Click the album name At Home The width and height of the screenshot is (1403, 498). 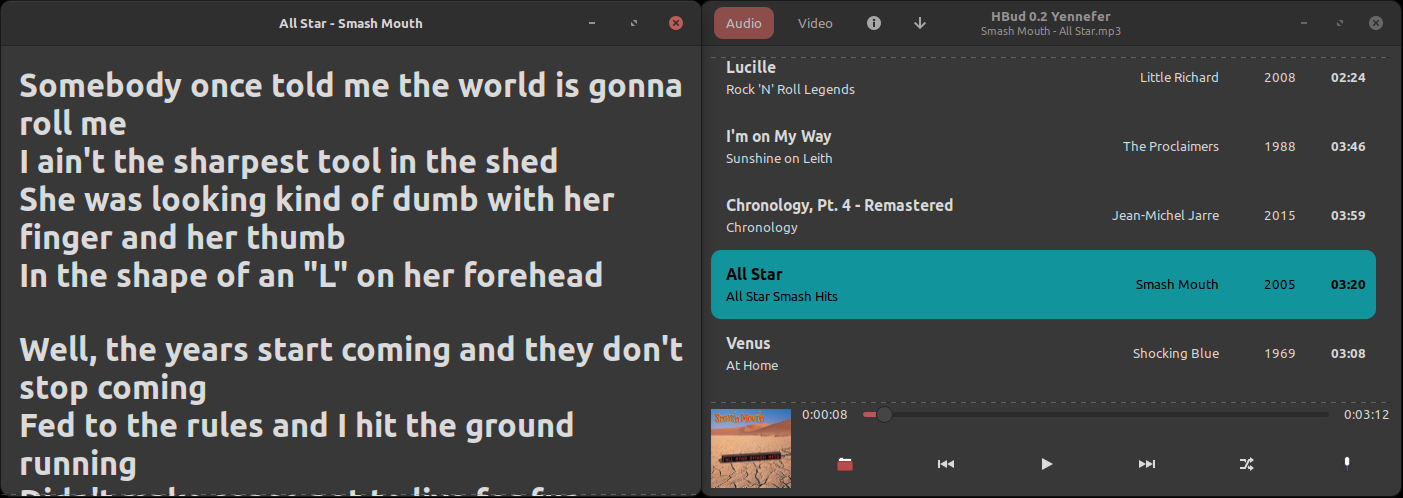tap(752, 366)
